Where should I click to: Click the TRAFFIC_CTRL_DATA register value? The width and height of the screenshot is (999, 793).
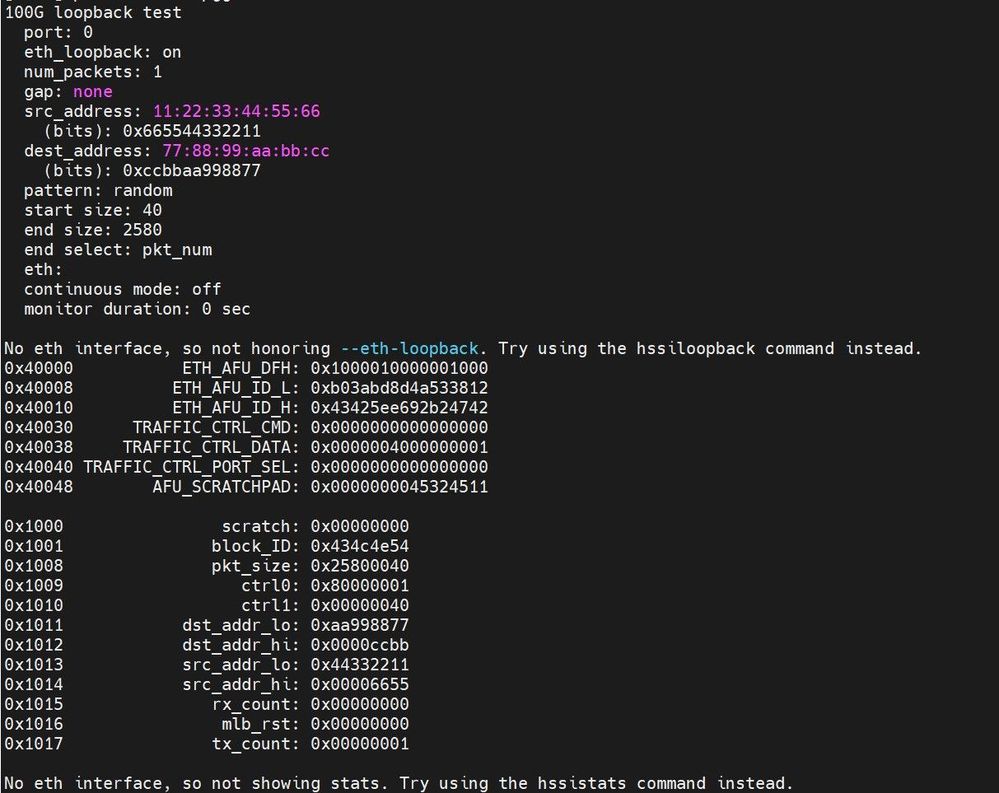pos(399,447)
